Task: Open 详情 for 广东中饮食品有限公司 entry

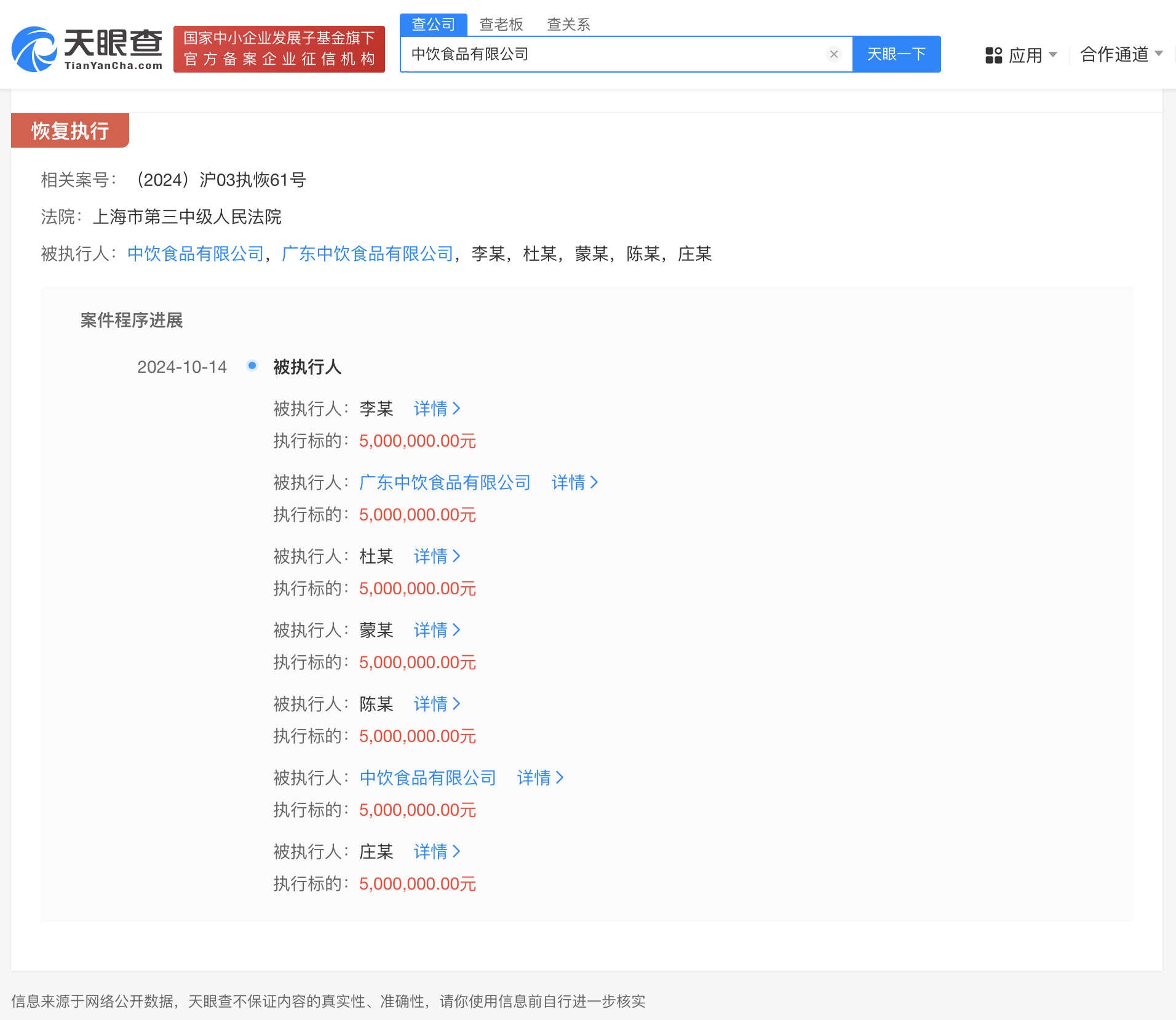Action: pyautogui.click(x=575, y=482)
